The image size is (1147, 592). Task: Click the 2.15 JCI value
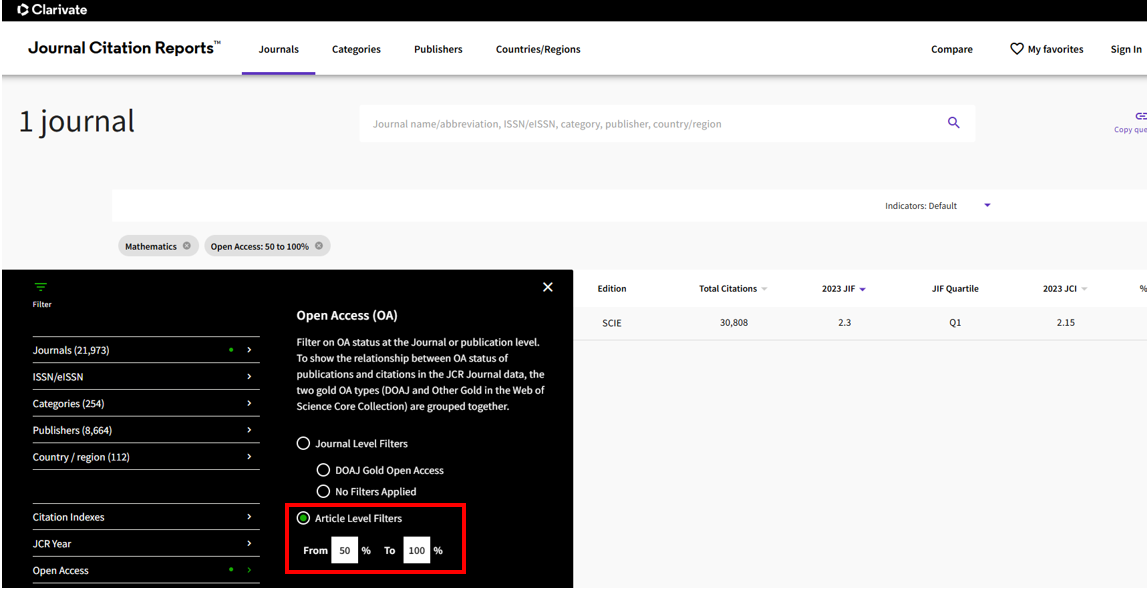tap(1066, 323)
